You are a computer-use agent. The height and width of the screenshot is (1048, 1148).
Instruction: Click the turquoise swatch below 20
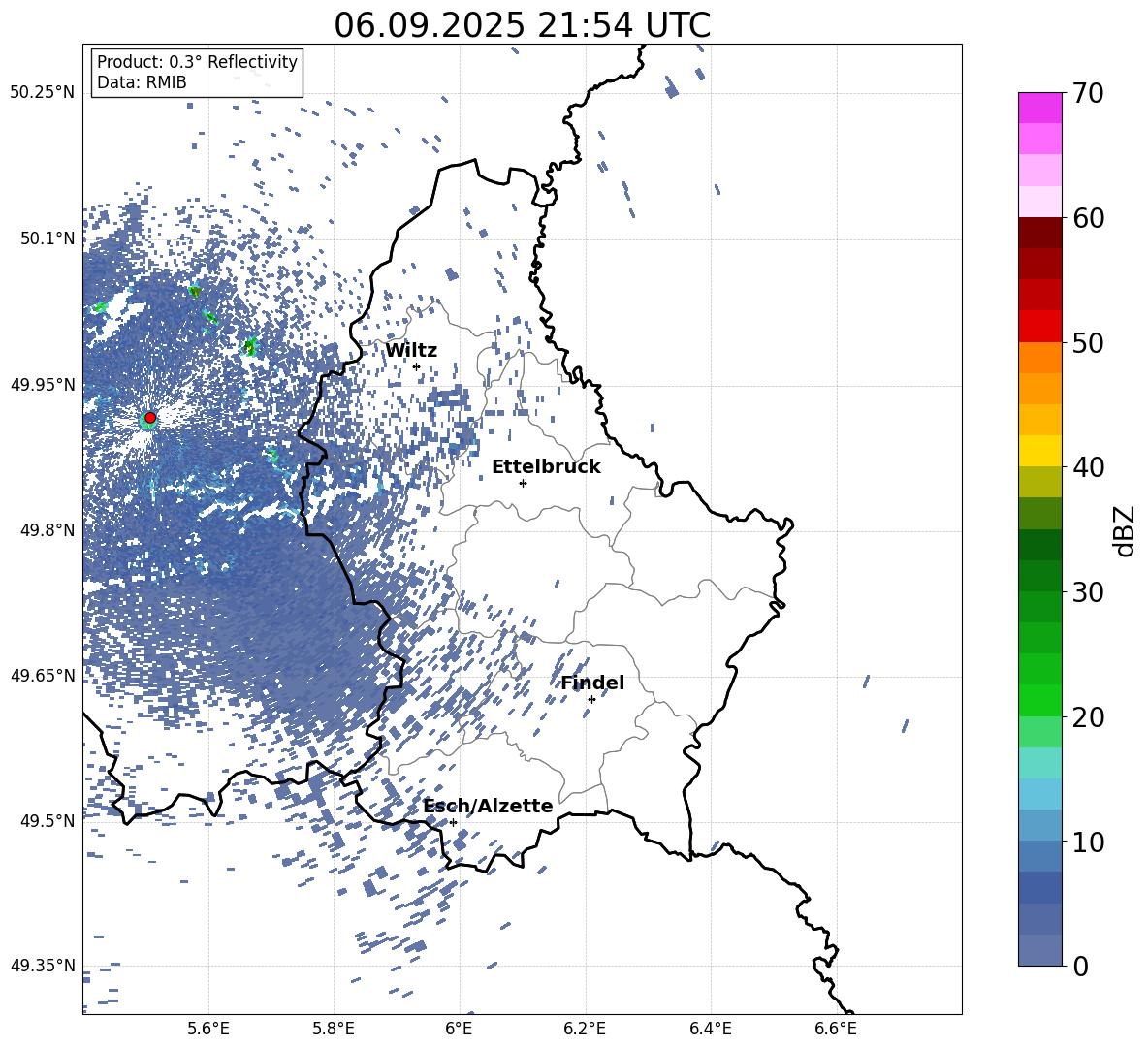click(x=1040, y=763)
